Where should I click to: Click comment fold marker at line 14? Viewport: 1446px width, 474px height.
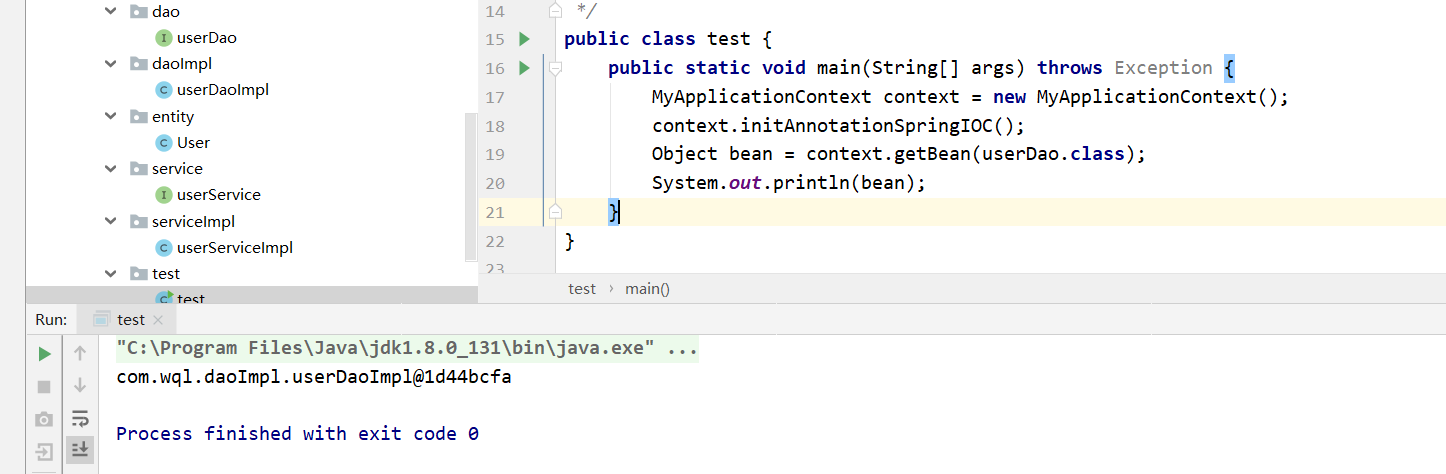555,11
